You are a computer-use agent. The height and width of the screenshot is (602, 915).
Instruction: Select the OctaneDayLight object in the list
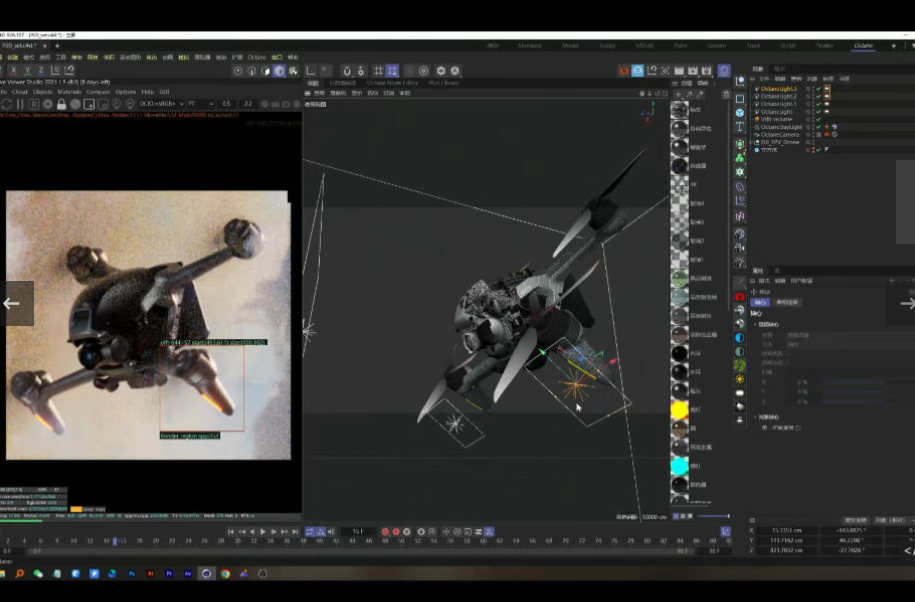[781, 127]
